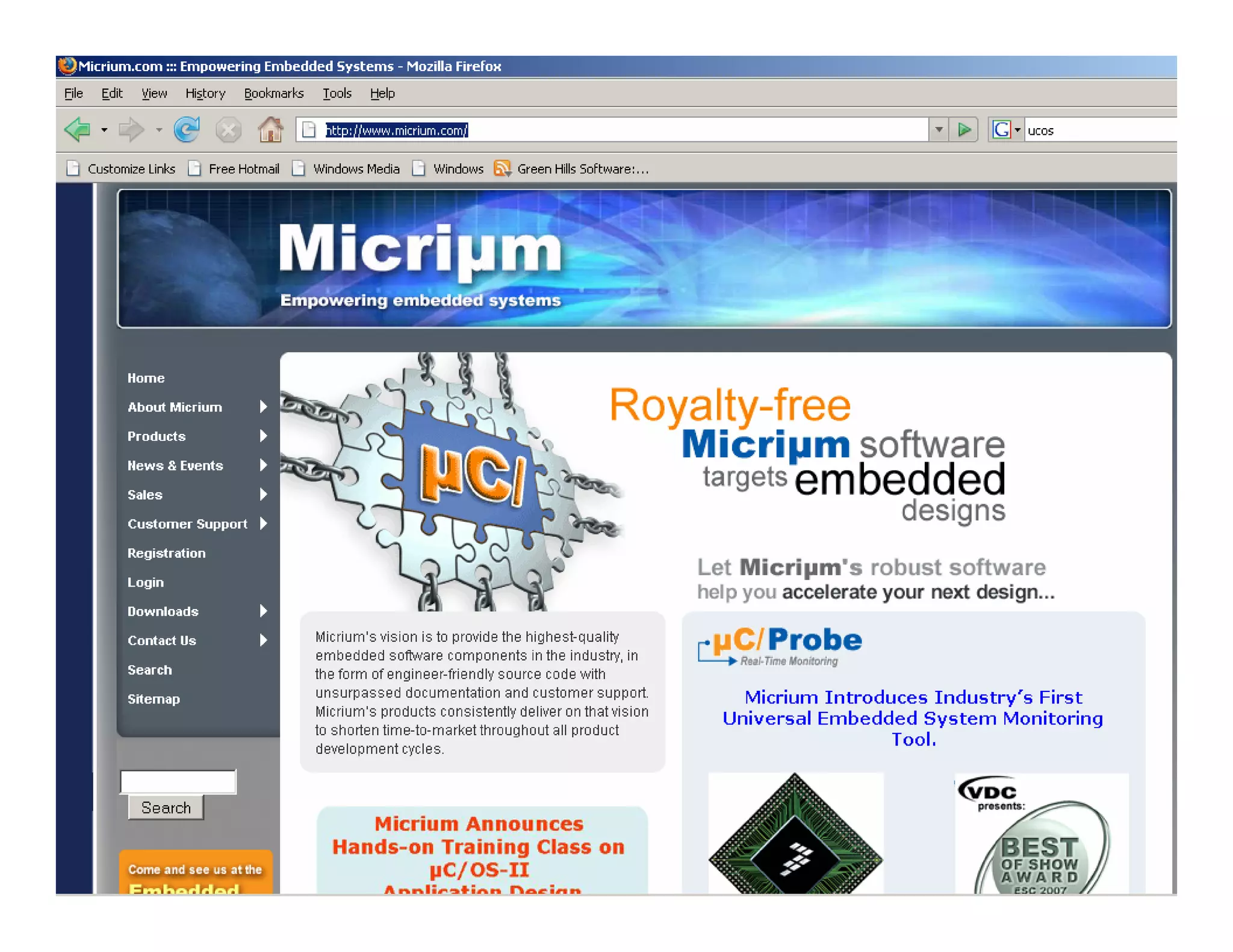Expand the Sales submenu arrow
Image resolution: width=1233 pixels, height=952 pixels.
(263, 494)
